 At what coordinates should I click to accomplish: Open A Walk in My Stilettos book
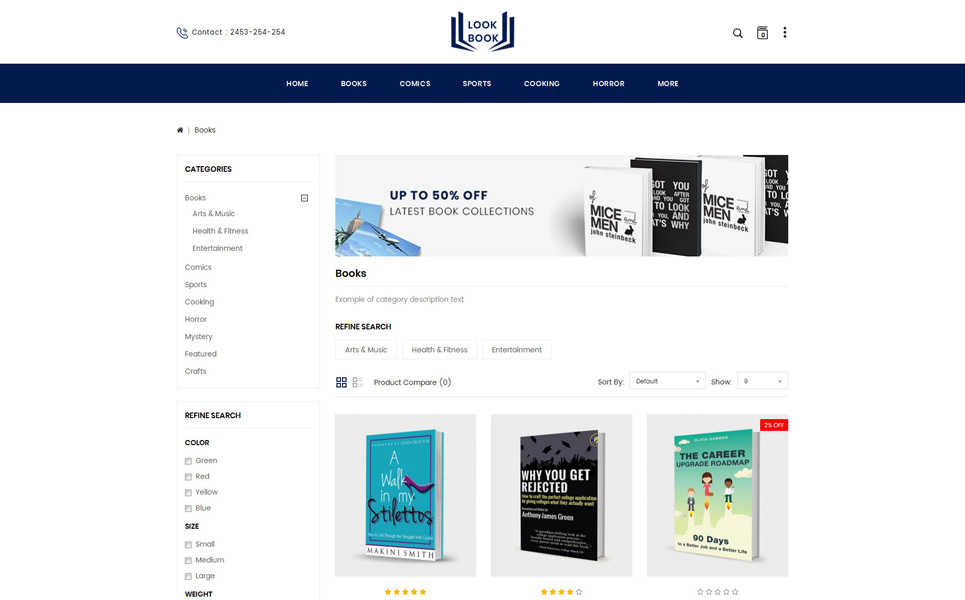405,495
